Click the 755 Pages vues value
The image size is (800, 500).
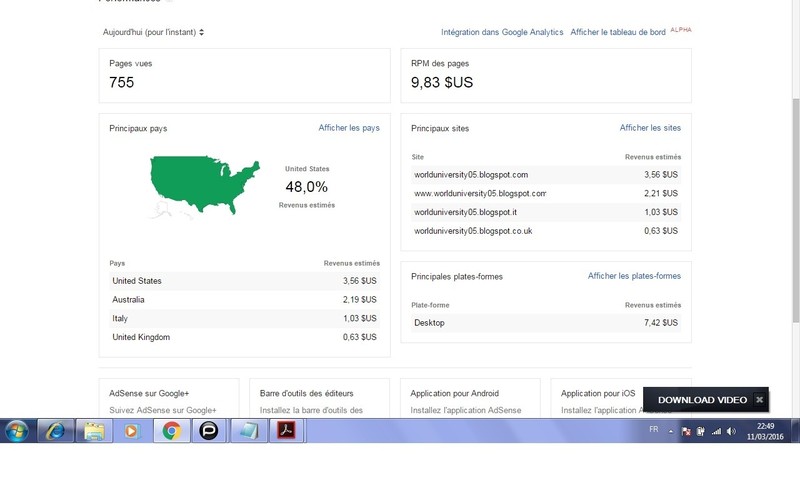(121, 83)
